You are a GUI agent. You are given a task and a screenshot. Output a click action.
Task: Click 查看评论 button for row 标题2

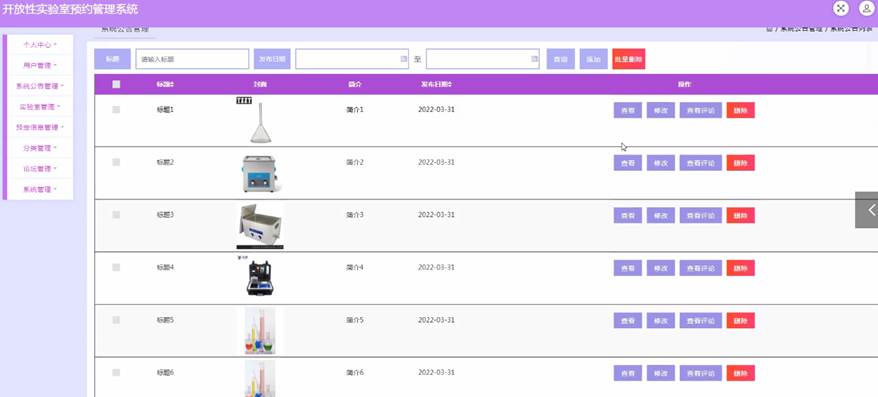pos(701,163)
